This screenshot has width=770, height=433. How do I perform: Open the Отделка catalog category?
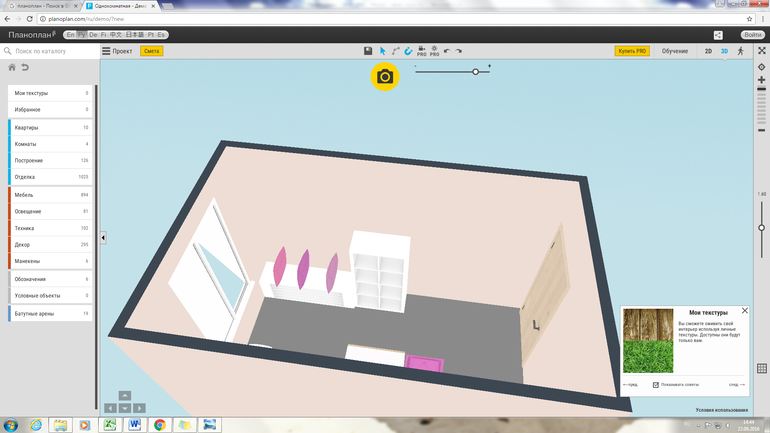(x=50, y=176)
